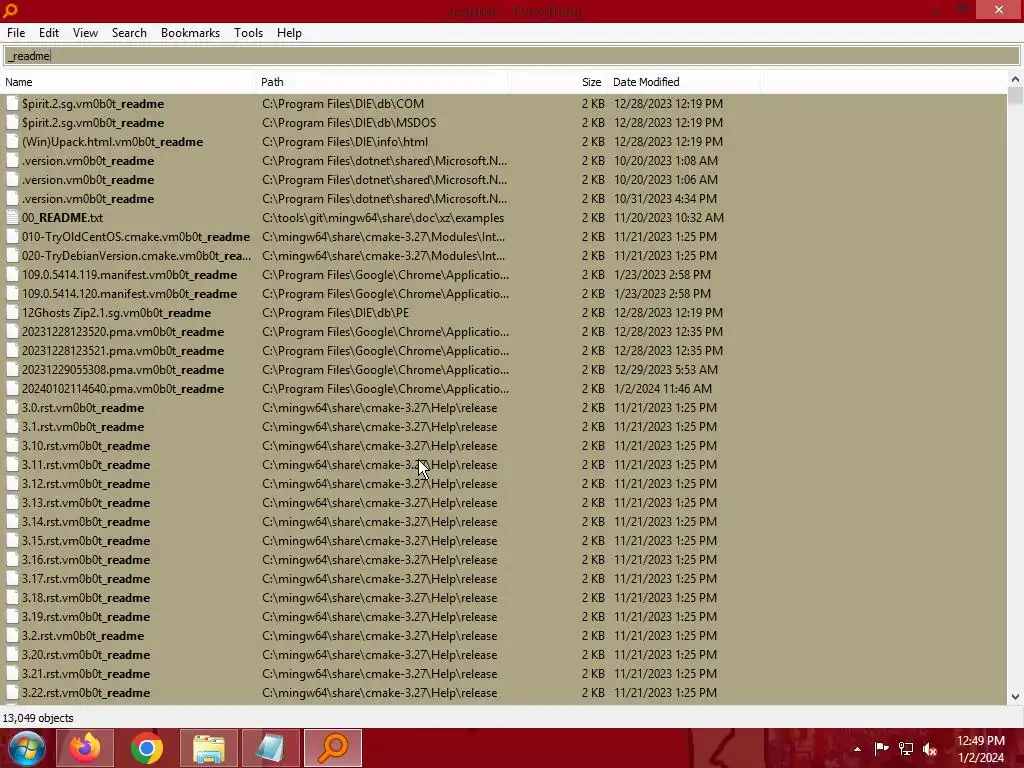Select file 3.2.rst.vm0b0t_readme
The image size is (1024, 768).
coord(83,635)
